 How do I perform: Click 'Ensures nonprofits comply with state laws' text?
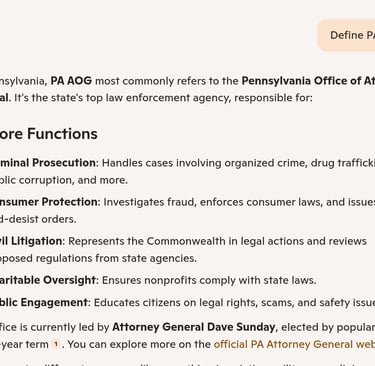tap(209, 280)
